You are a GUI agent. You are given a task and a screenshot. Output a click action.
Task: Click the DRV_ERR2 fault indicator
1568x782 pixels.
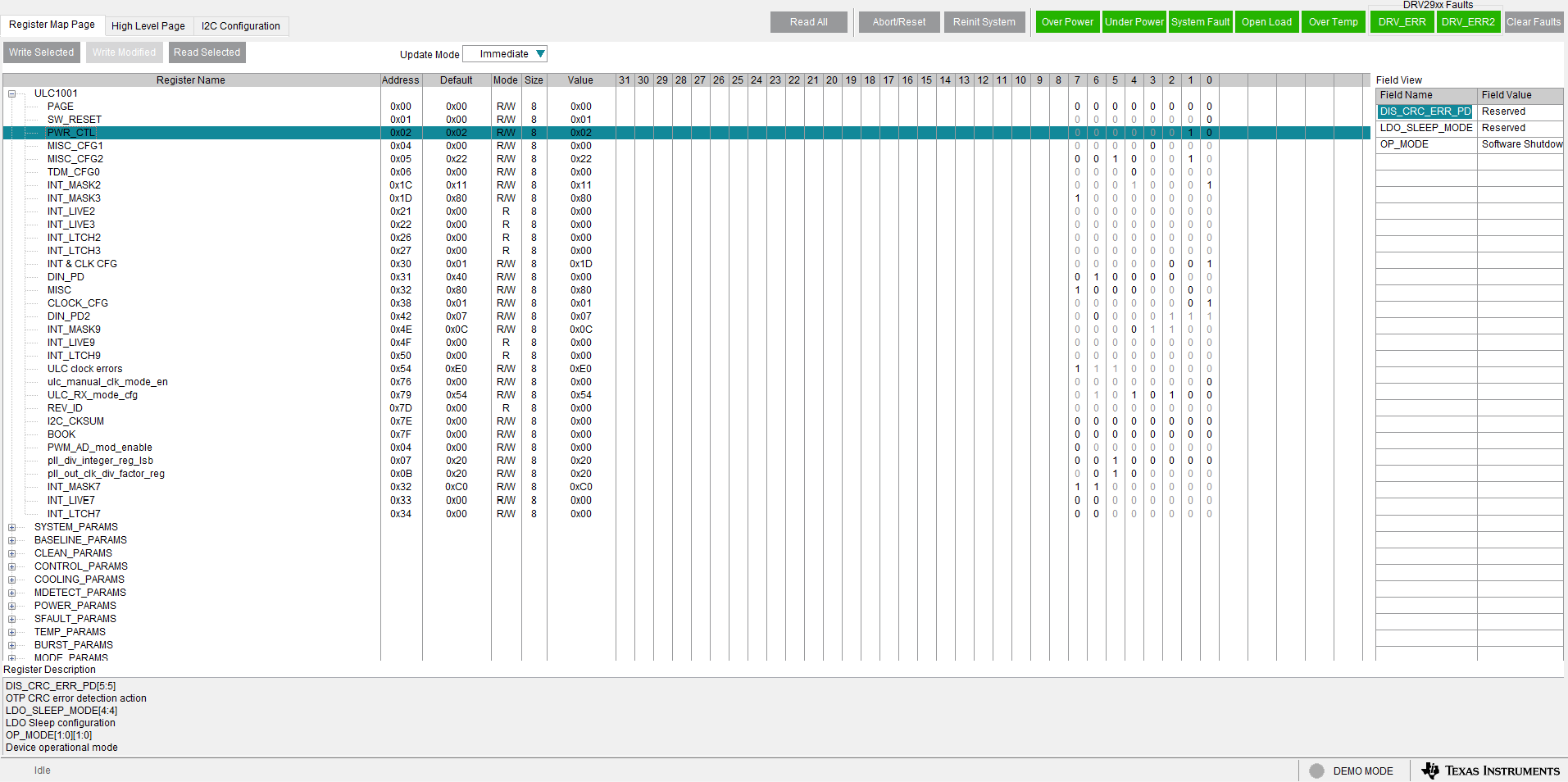click(x=1467, y=22)
